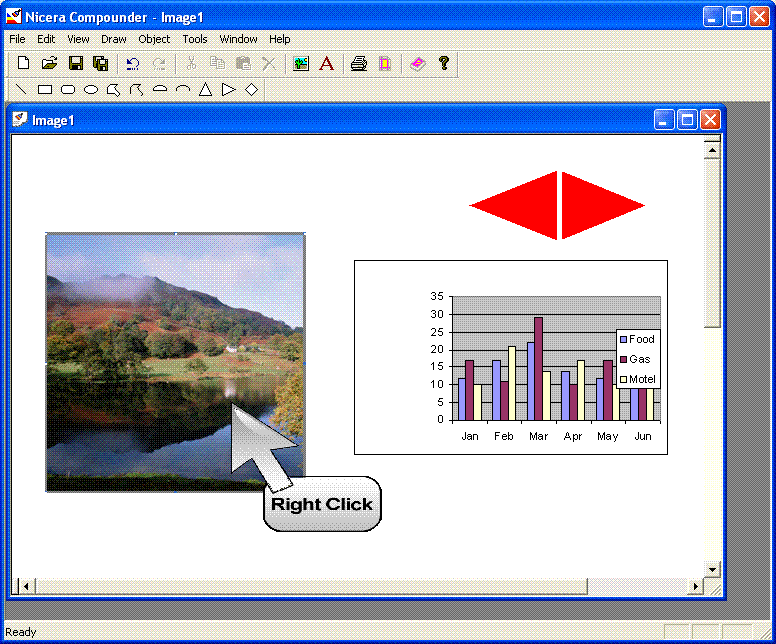This screenshot has height=644, width=776.
Task: Select the red letter A text tool
Action: tap(326, 64)
